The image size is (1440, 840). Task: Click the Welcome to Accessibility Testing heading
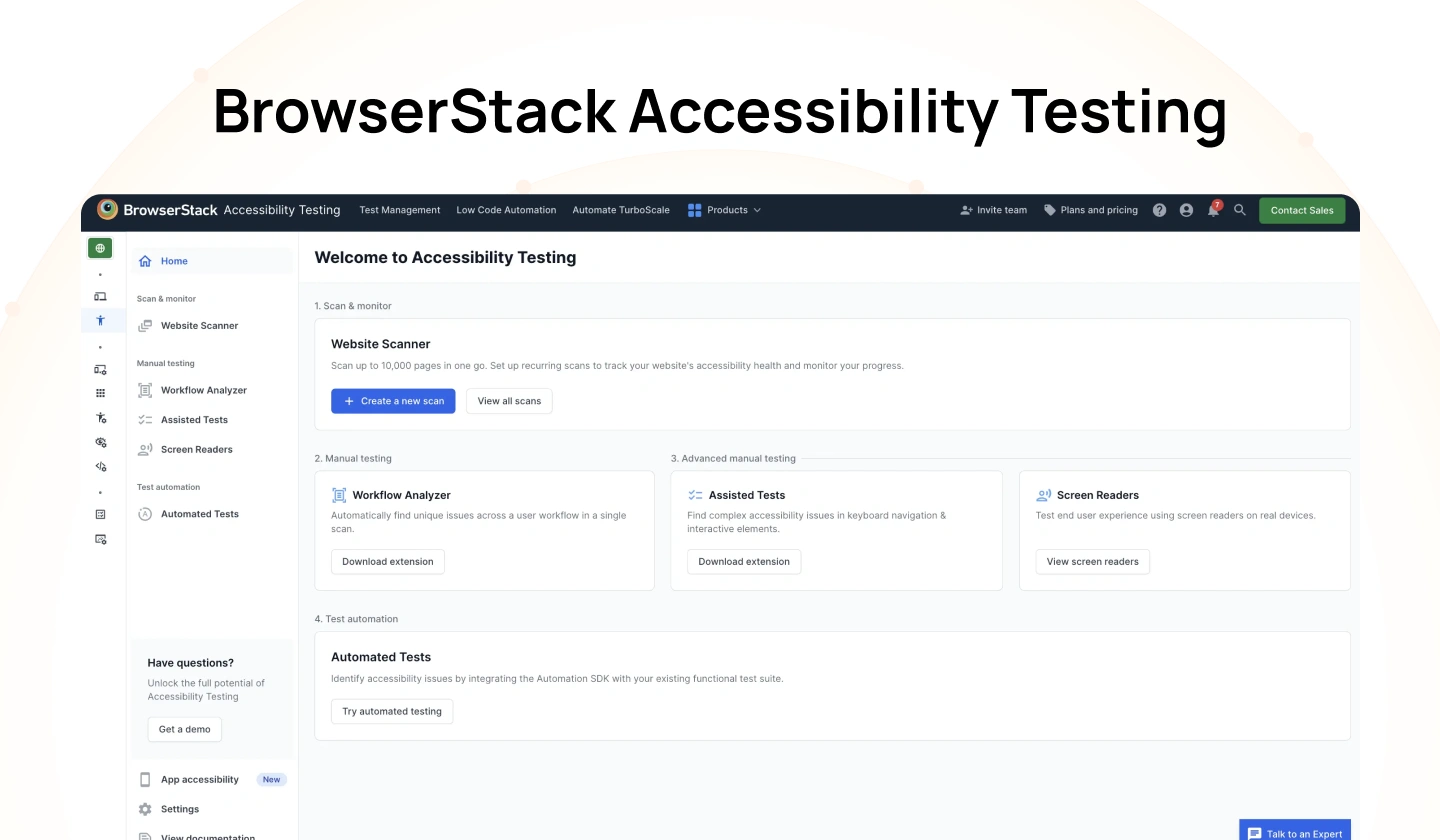click(x=445, y=257)
